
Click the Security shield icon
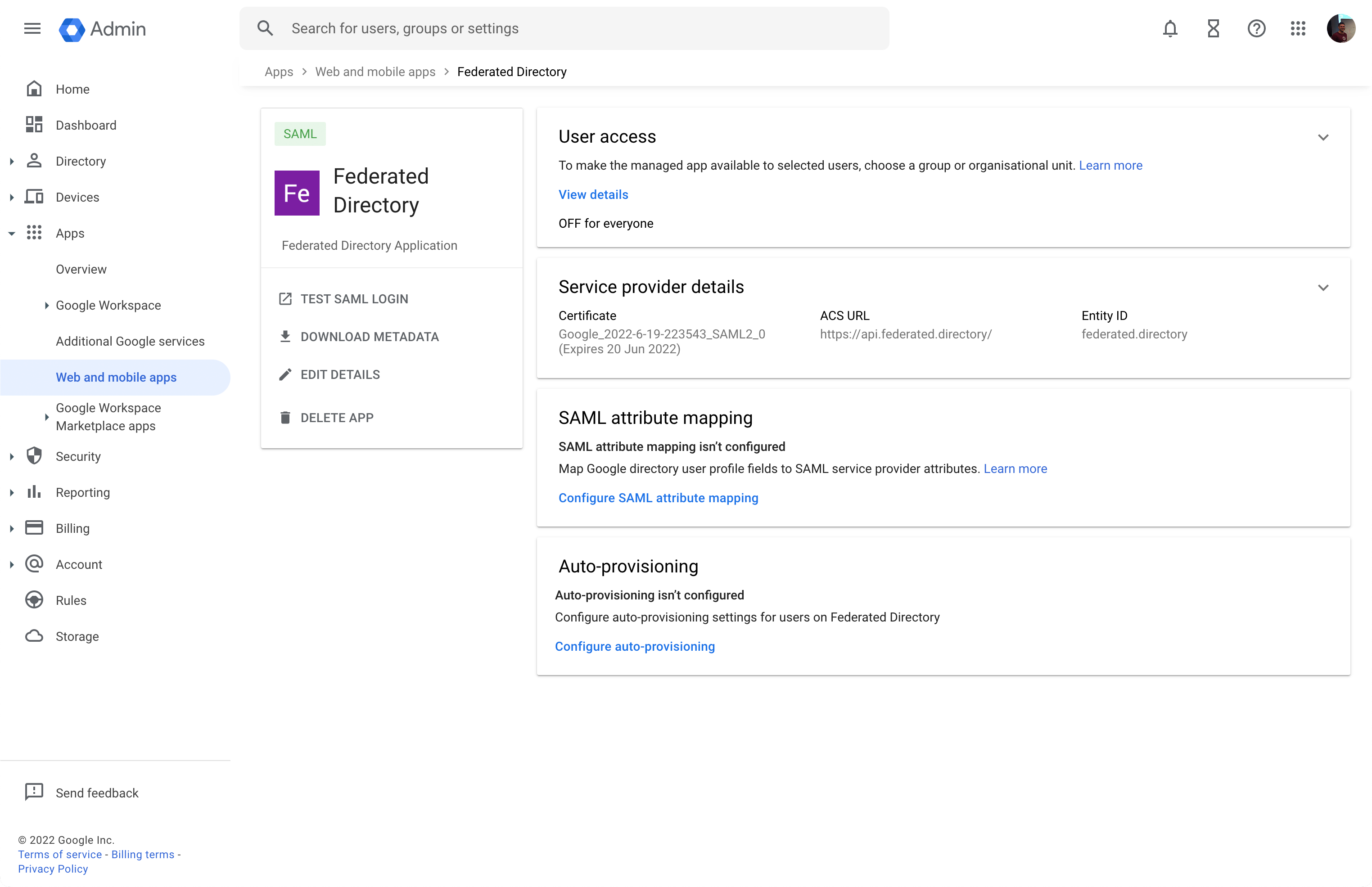click(x=35, y=455)
